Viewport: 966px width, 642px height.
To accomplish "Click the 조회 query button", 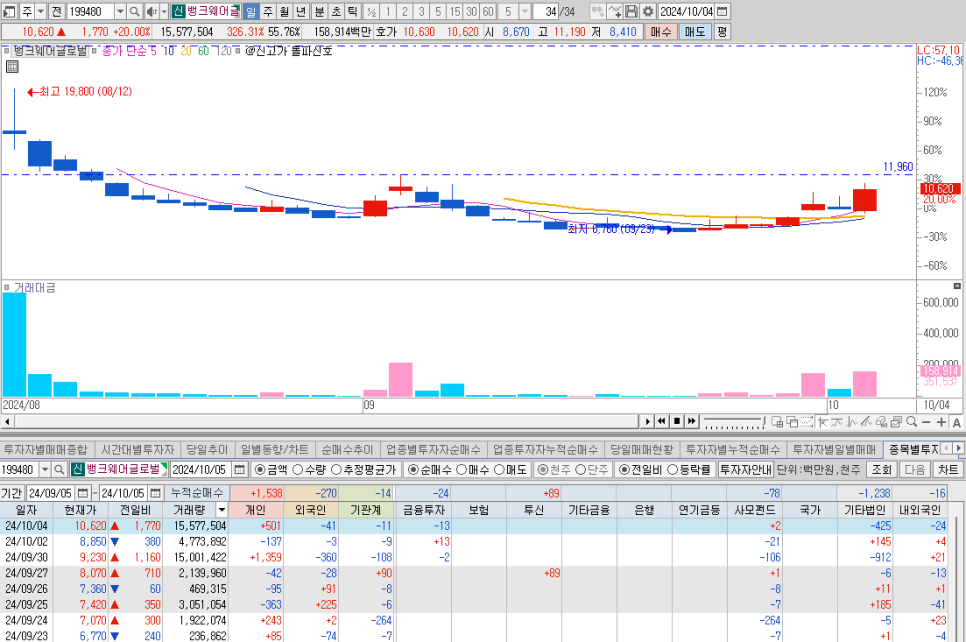I will click(882, 469).
